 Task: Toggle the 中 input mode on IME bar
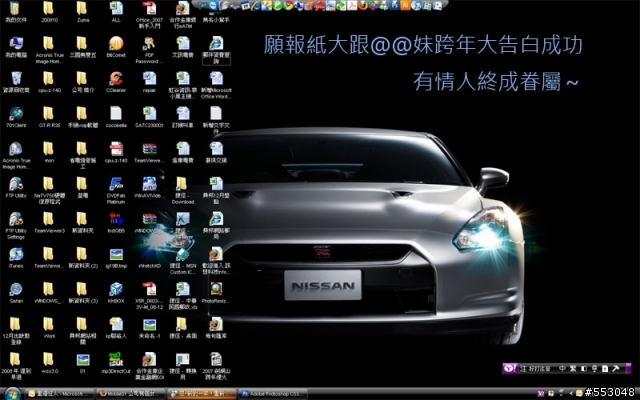[x=562, y=369]
